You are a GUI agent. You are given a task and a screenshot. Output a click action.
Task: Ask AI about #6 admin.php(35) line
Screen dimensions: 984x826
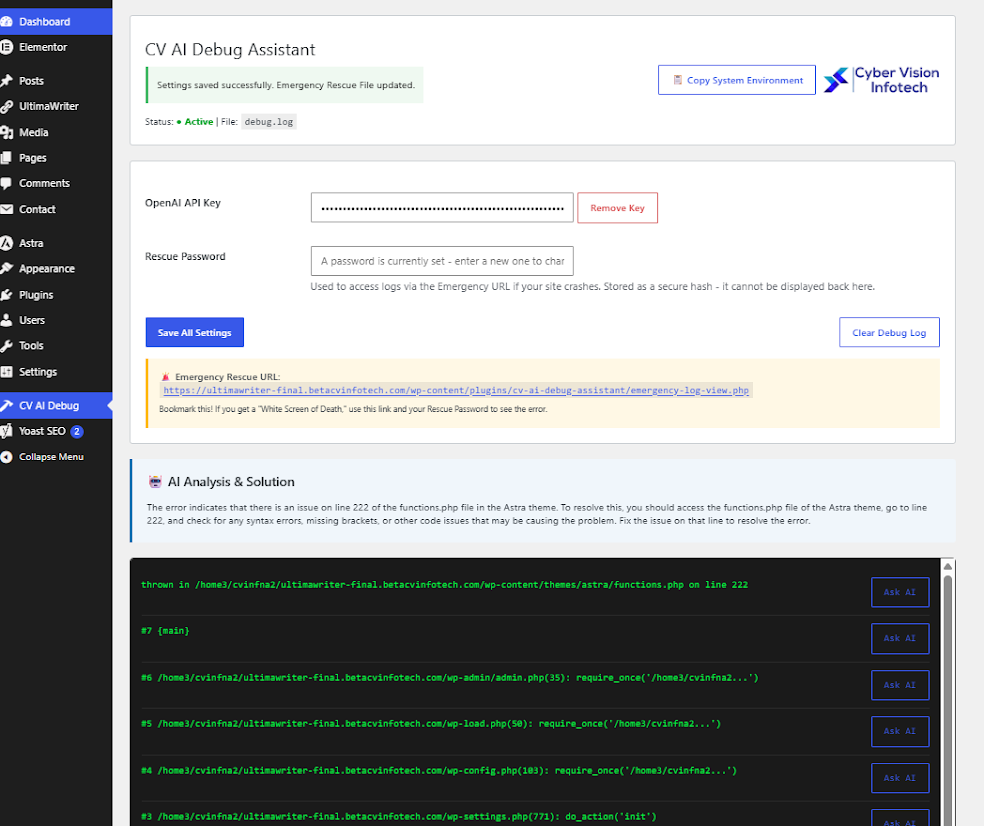900,685
